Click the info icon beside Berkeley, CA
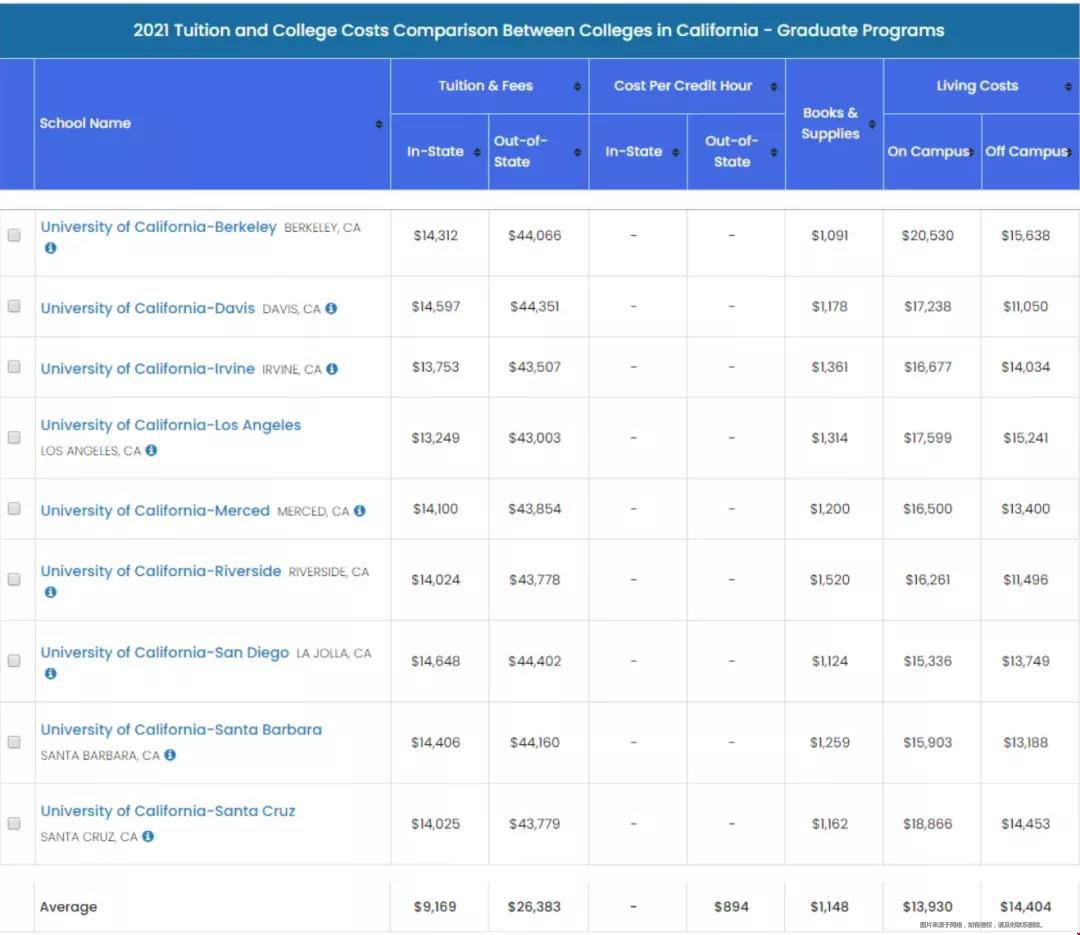The height and width of the screenshot is (935, 1080). click(50, 248)
